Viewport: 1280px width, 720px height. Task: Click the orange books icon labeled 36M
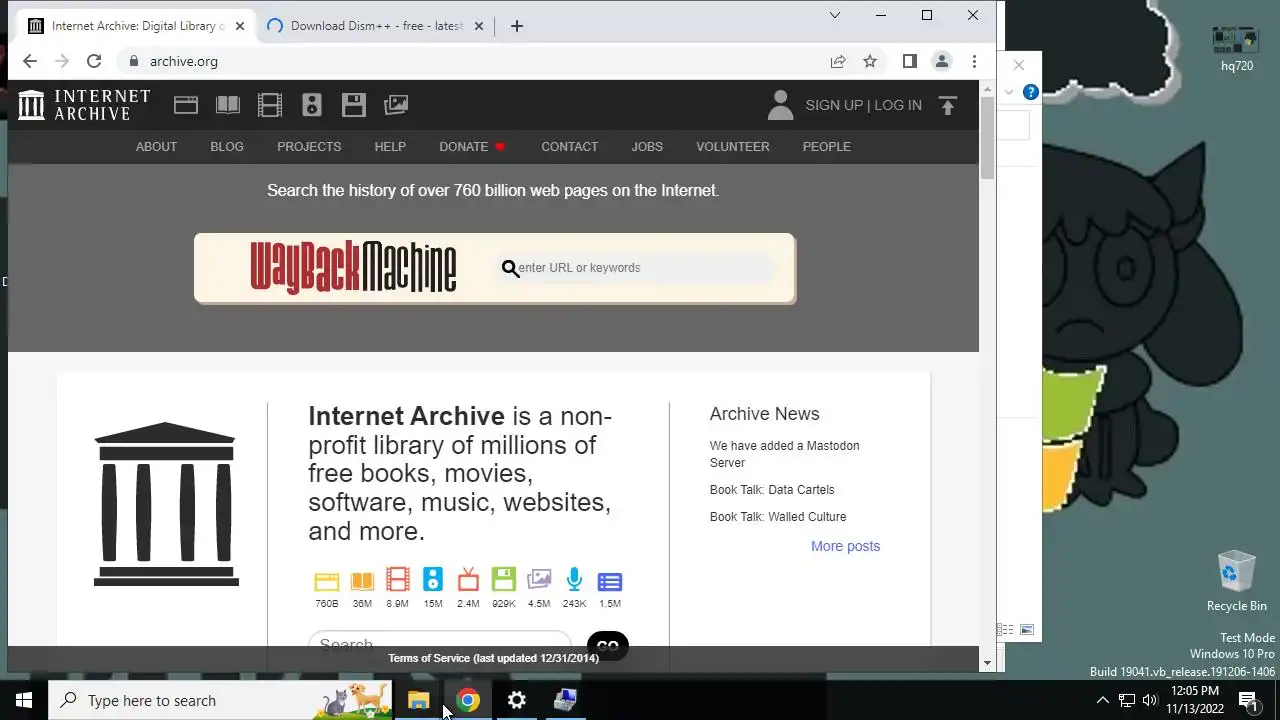click(x=362, y=581)
